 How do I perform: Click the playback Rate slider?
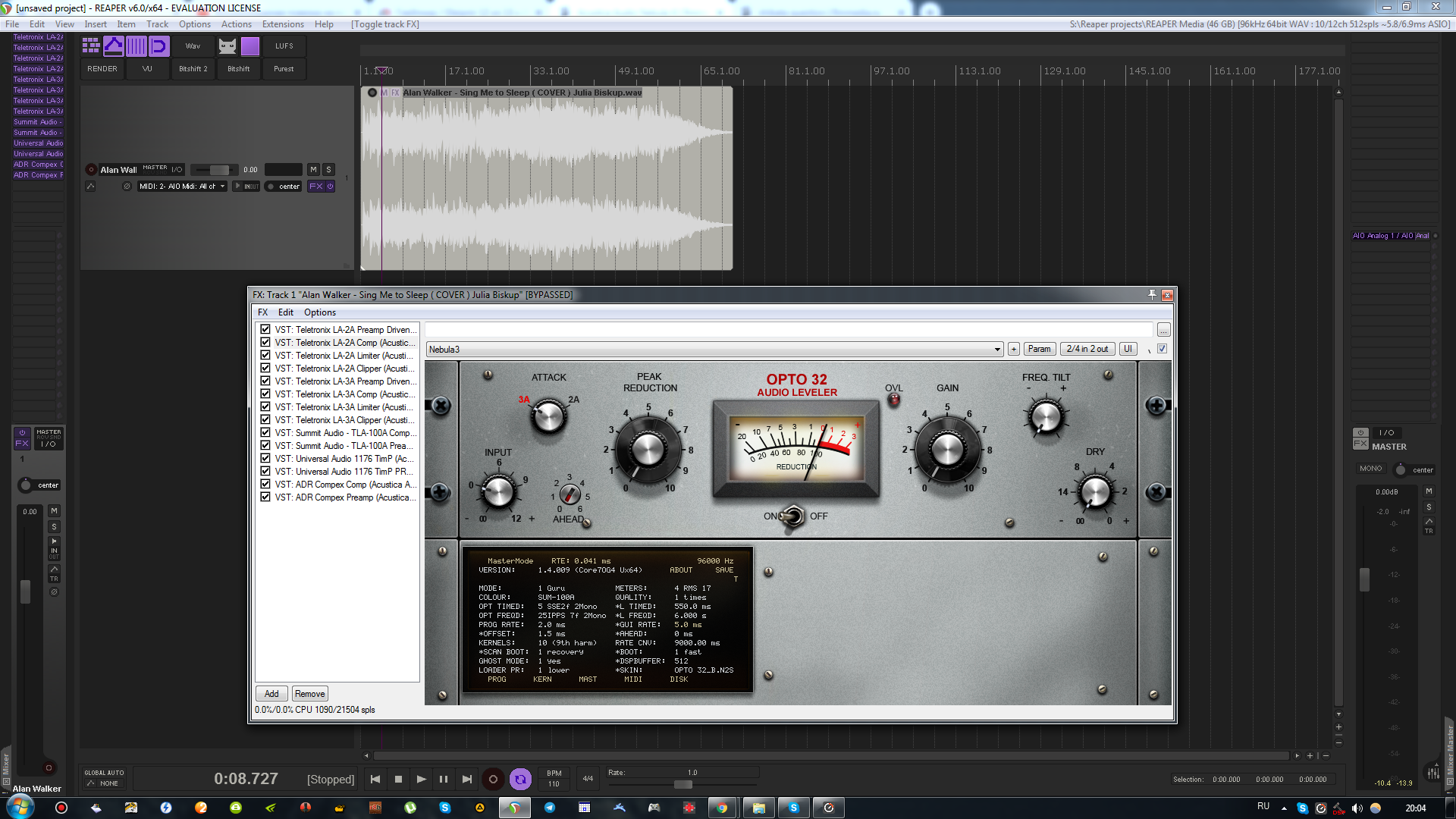tap(682, 784)
